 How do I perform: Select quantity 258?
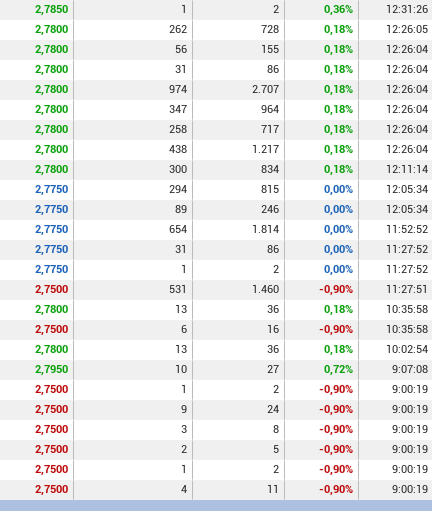click(178, 129)
